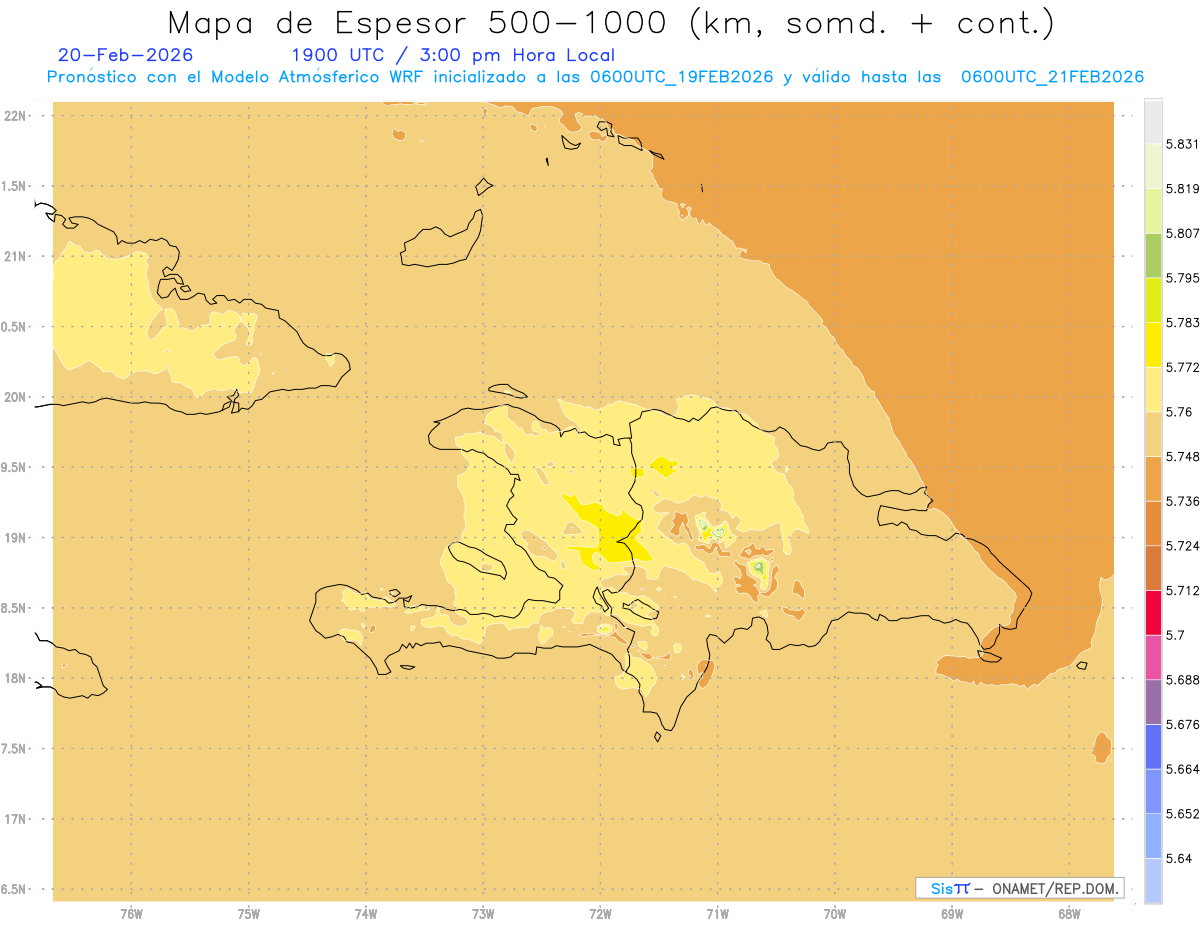Viewport: 1200px width, 927px height.
Task: Click the legend value 5.736
Action: click(x=1182, y=501)
